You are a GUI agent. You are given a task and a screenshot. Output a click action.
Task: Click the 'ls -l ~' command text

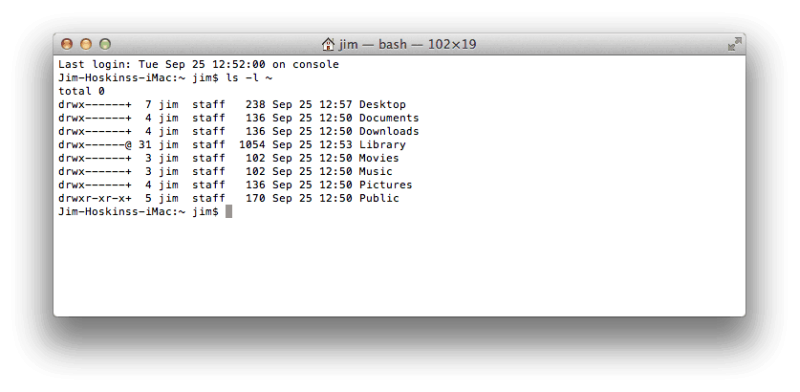249,78
